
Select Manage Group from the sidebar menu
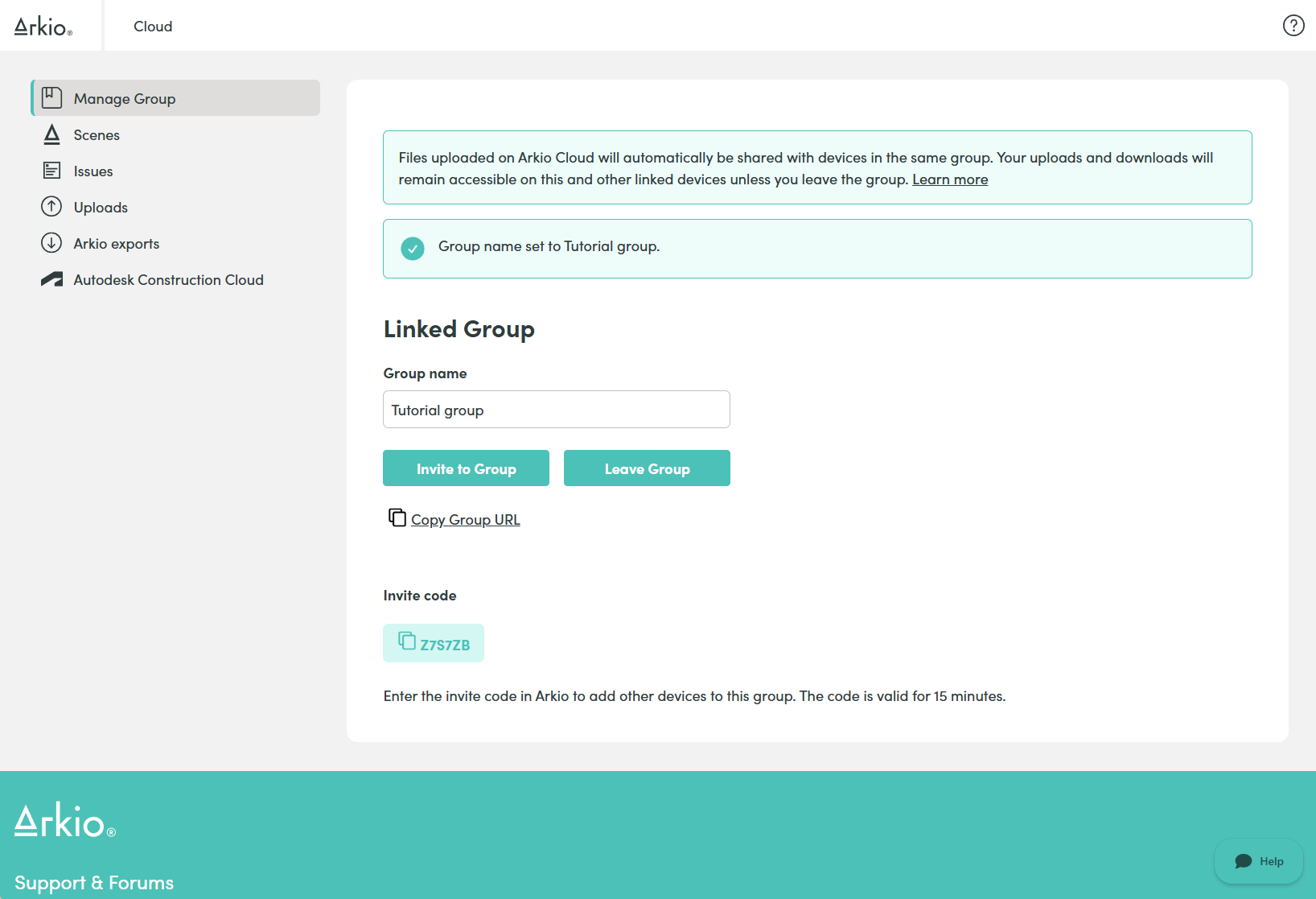(125, 97)
